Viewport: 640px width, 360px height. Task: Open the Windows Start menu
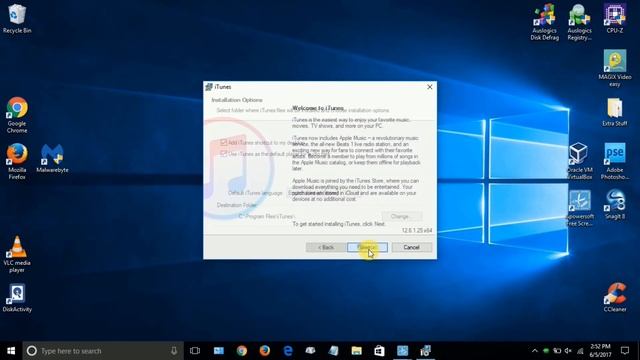pos(11,351)
